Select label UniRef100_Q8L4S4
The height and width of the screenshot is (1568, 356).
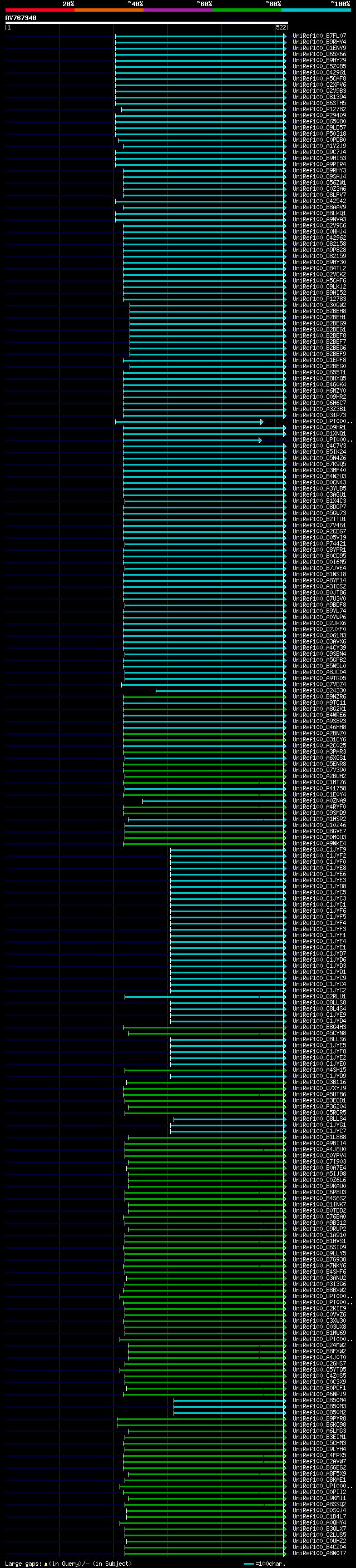319,1008
